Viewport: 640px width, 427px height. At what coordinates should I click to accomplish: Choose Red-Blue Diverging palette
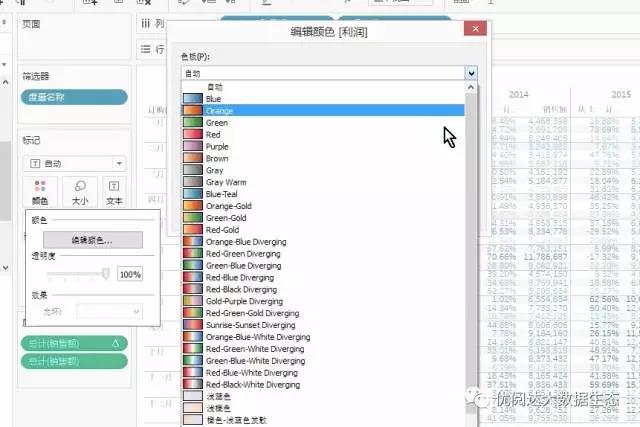click(323, 277)
